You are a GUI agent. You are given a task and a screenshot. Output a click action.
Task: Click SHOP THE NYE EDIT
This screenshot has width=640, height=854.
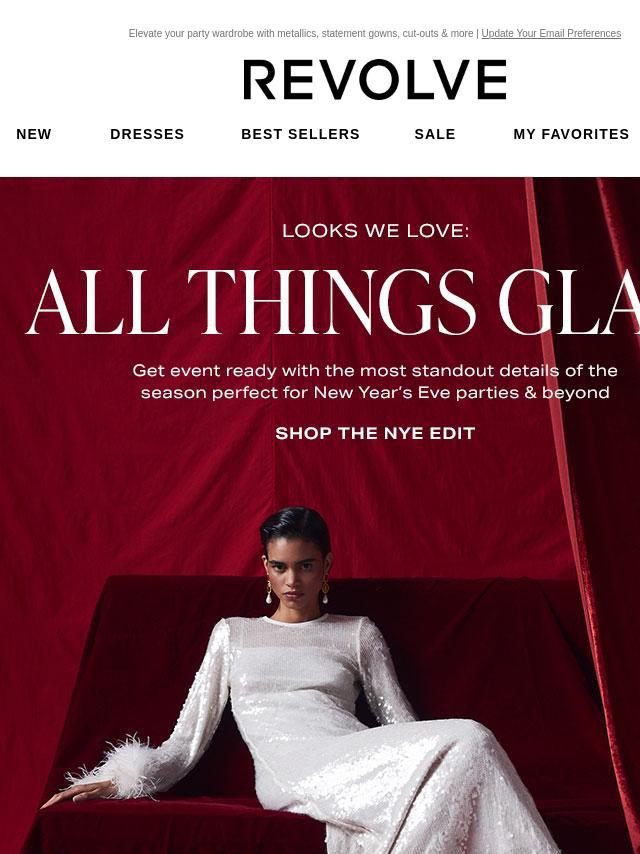coord(375,434)
